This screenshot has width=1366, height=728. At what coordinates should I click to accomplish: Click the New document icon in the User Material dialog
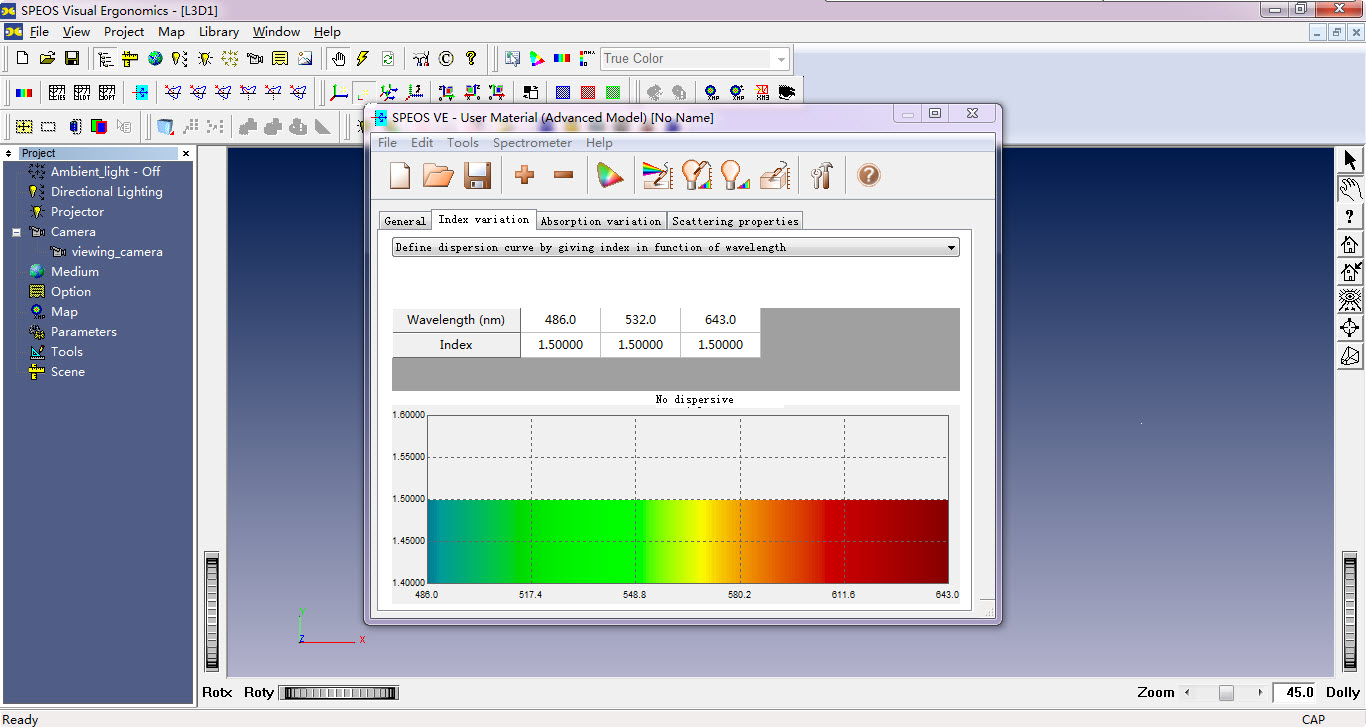pos(400,176)
